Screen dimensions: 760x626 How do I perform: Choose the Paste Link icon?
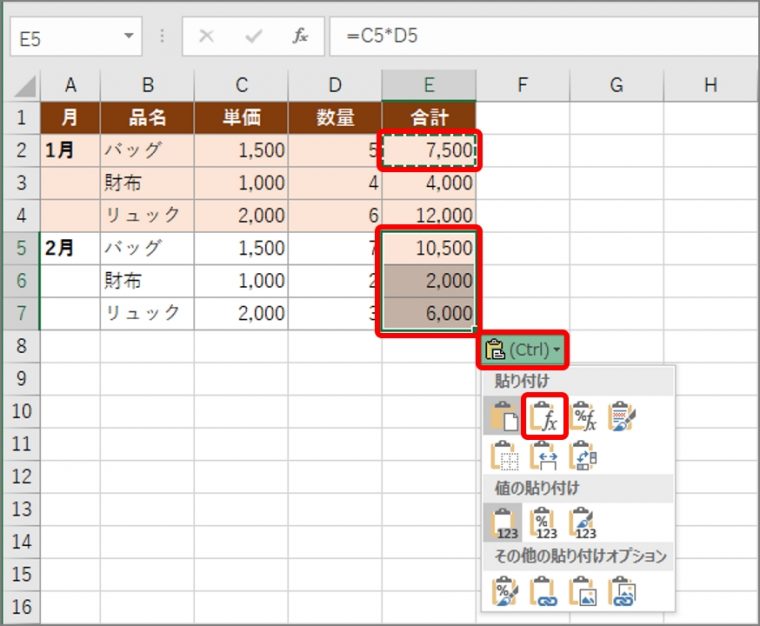click(544, 591)
